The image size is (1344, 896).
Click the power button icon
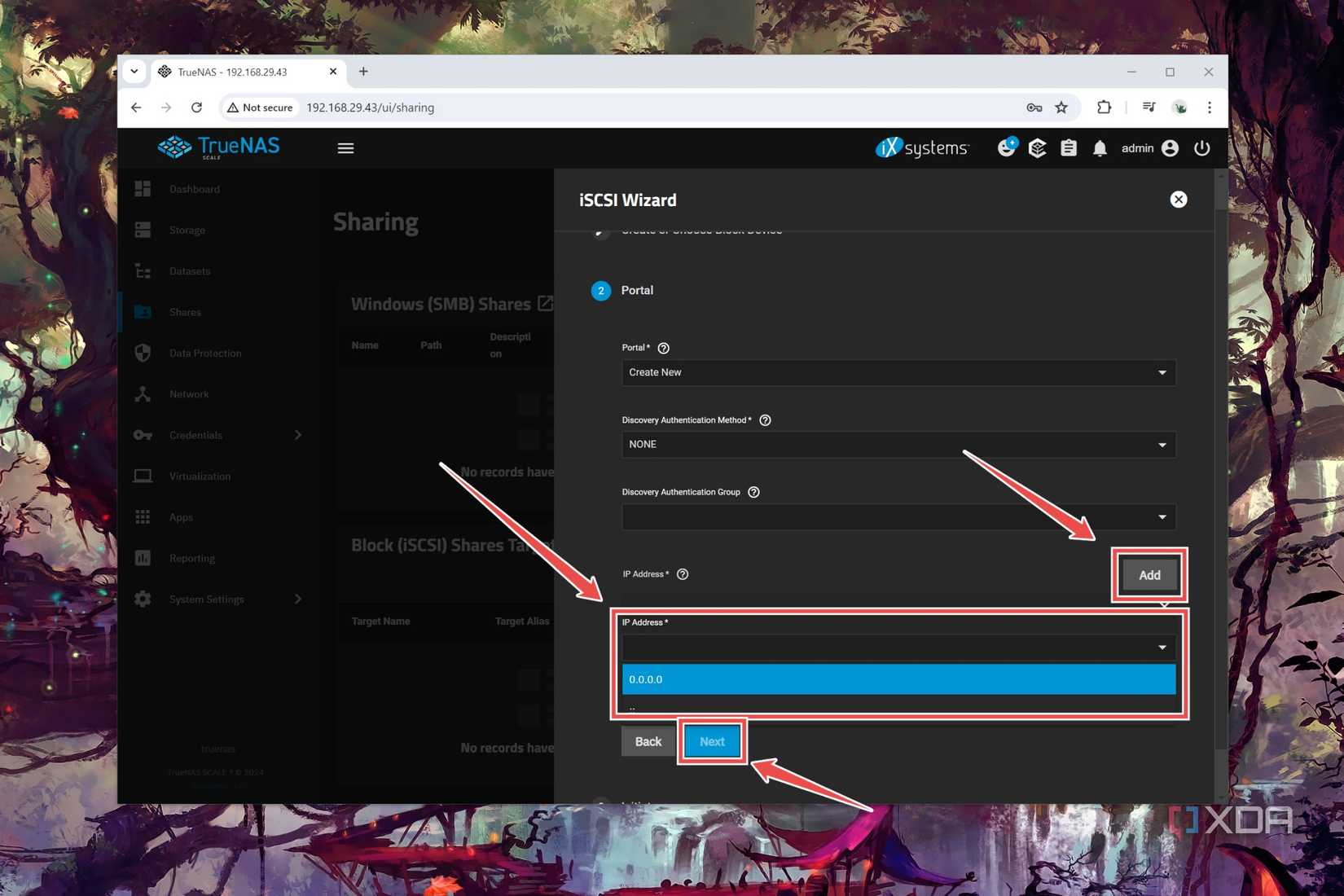point(1201,148)
